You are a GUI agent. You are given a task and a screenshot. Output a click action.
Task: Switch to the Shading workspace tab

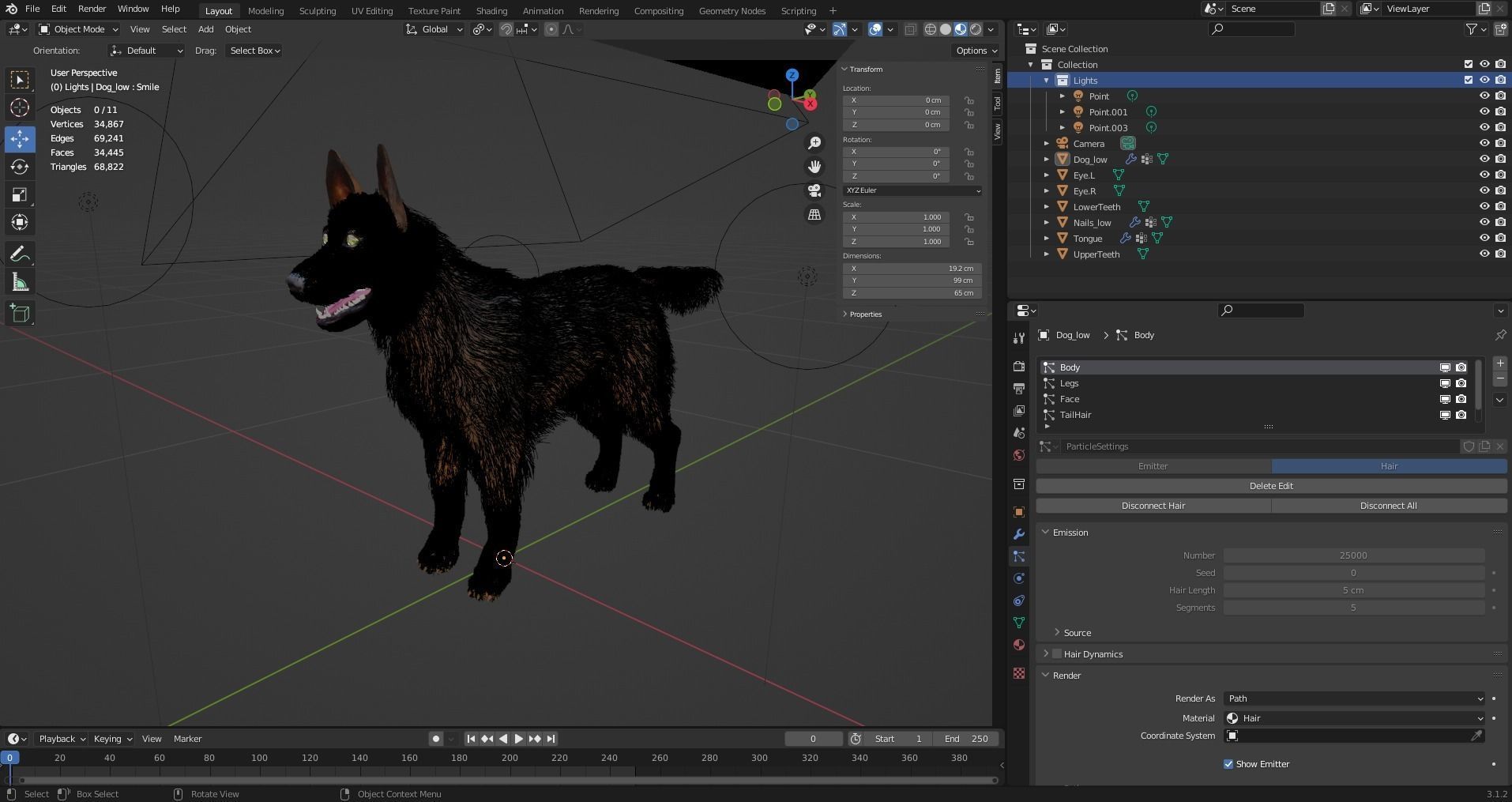coord(491,11)
